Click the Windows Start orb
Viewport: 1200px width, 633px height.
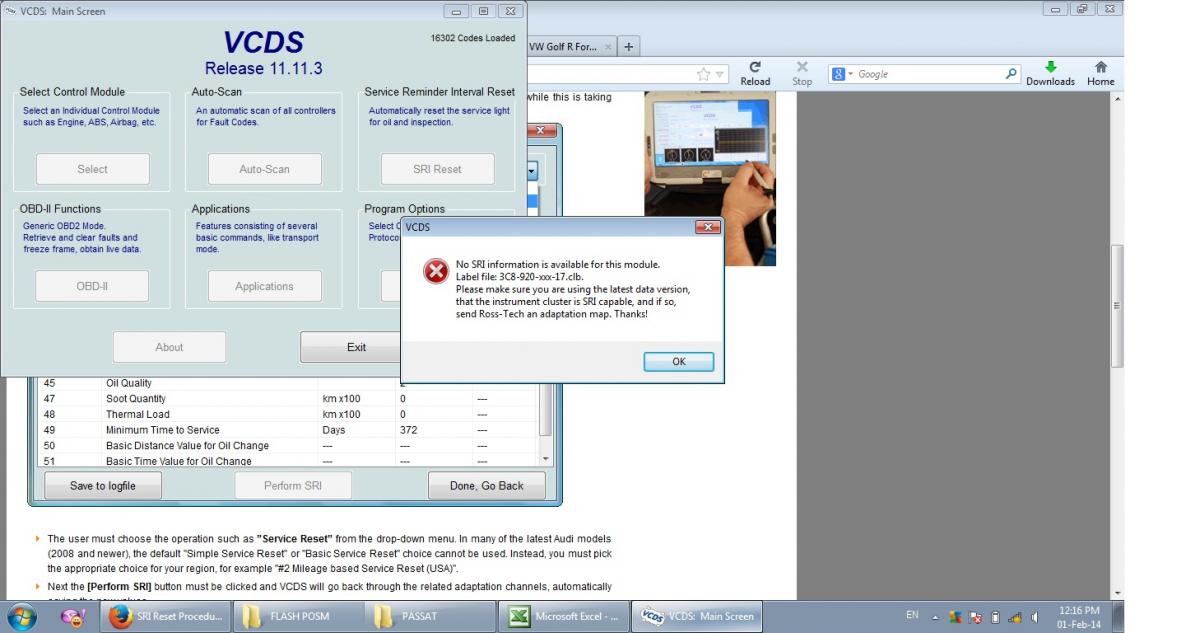(23, 616)
